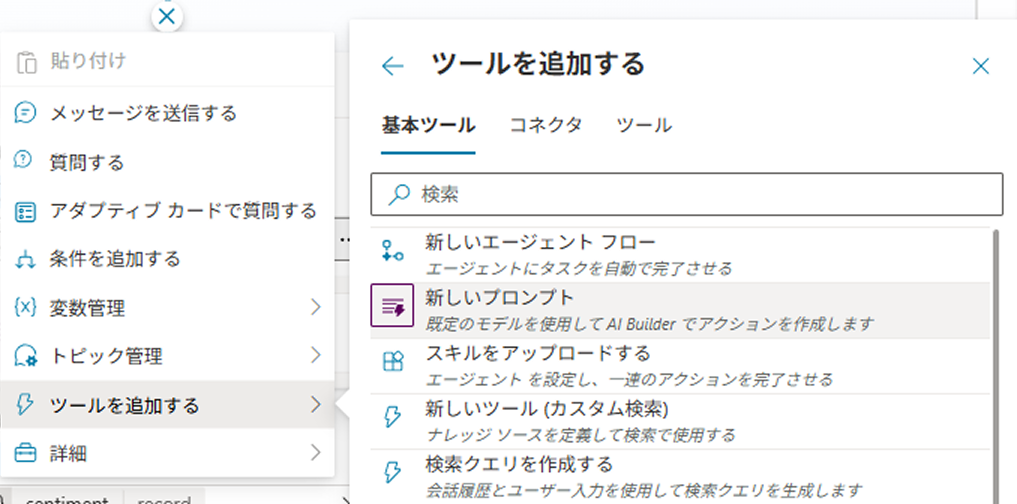Click the 質問する question icon
Viewport: 1017px width, 504px height.
click(x=26, y=161)
